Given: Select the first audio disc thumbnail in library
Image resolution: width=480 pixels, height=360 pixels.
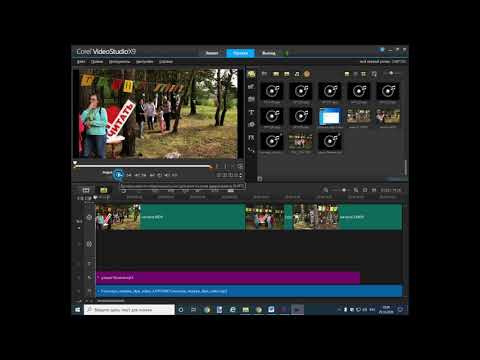Looking at the screenshot, I should click(272, 91).
